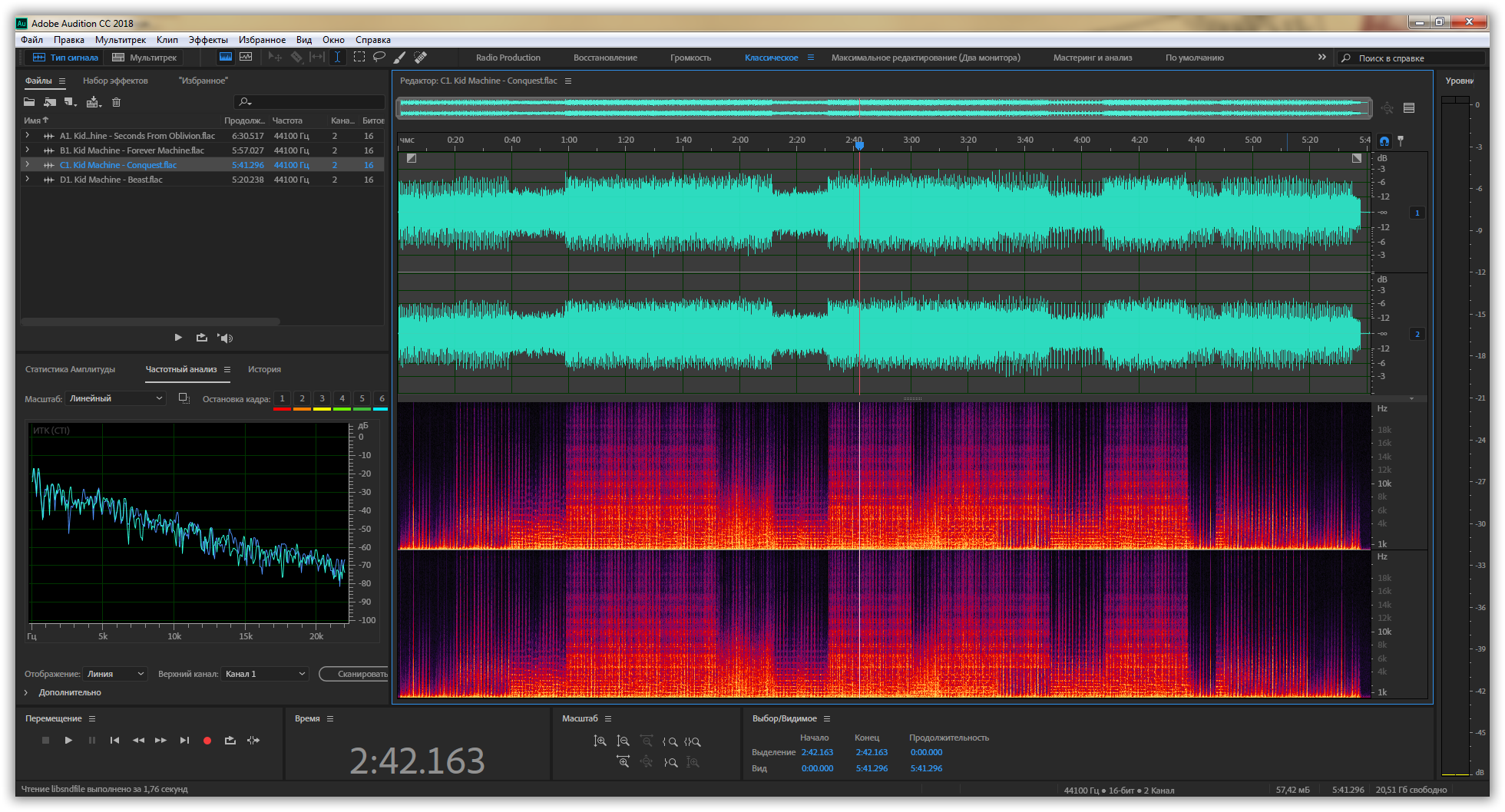Open the Эффекты menu
Screen dimensions: 1505x812
pyautogui.click(x=208, y=40)
